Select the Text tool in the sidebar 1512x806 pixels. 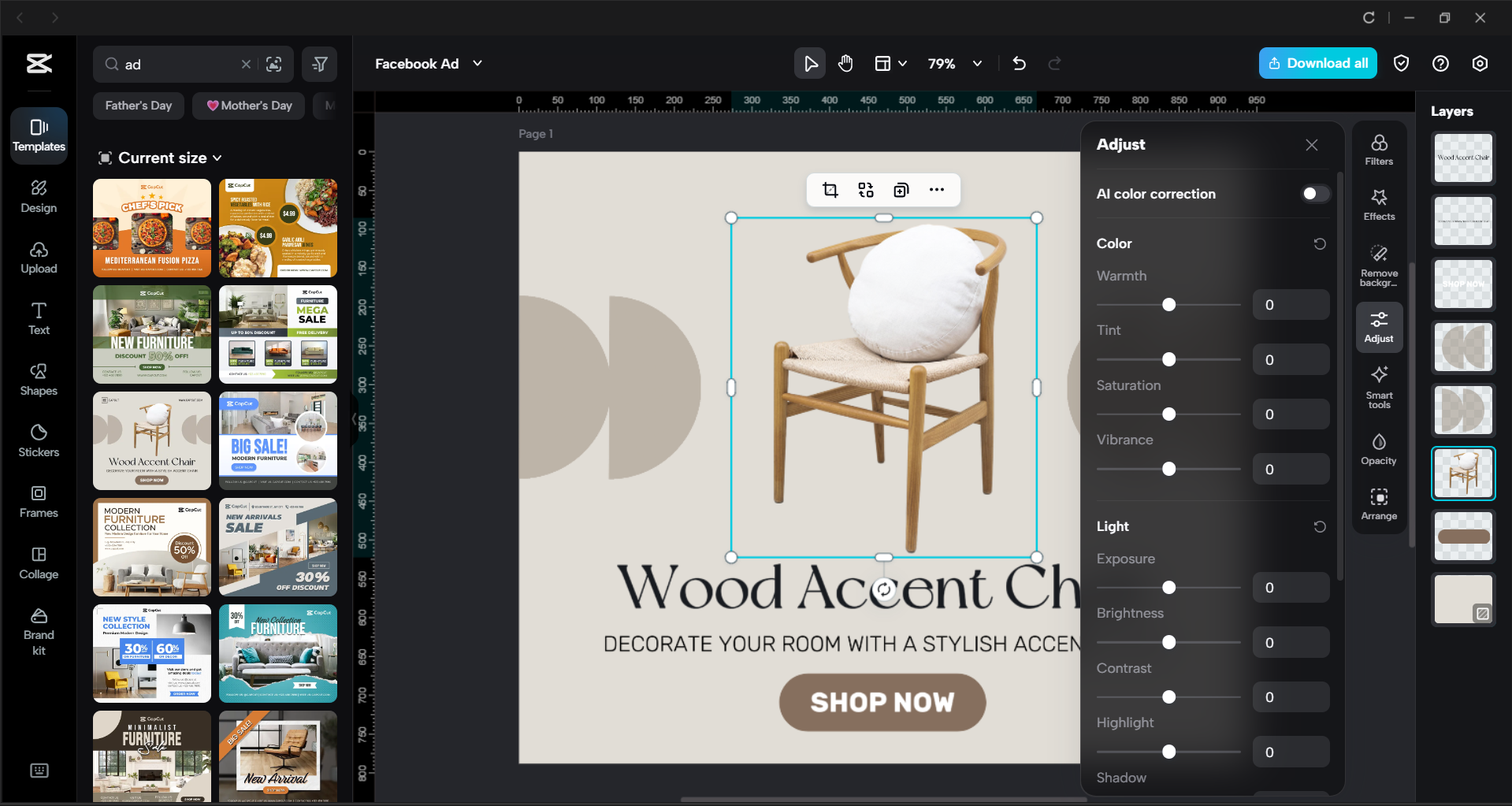pos(38,318)
